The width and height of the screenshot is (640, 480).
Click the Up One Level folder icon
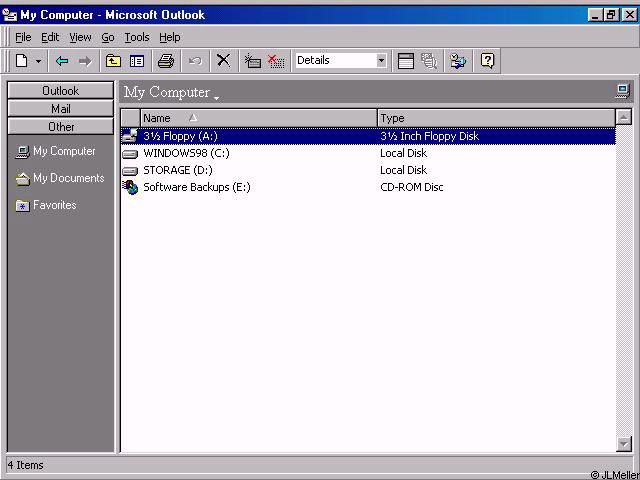[x=113, y=61]
